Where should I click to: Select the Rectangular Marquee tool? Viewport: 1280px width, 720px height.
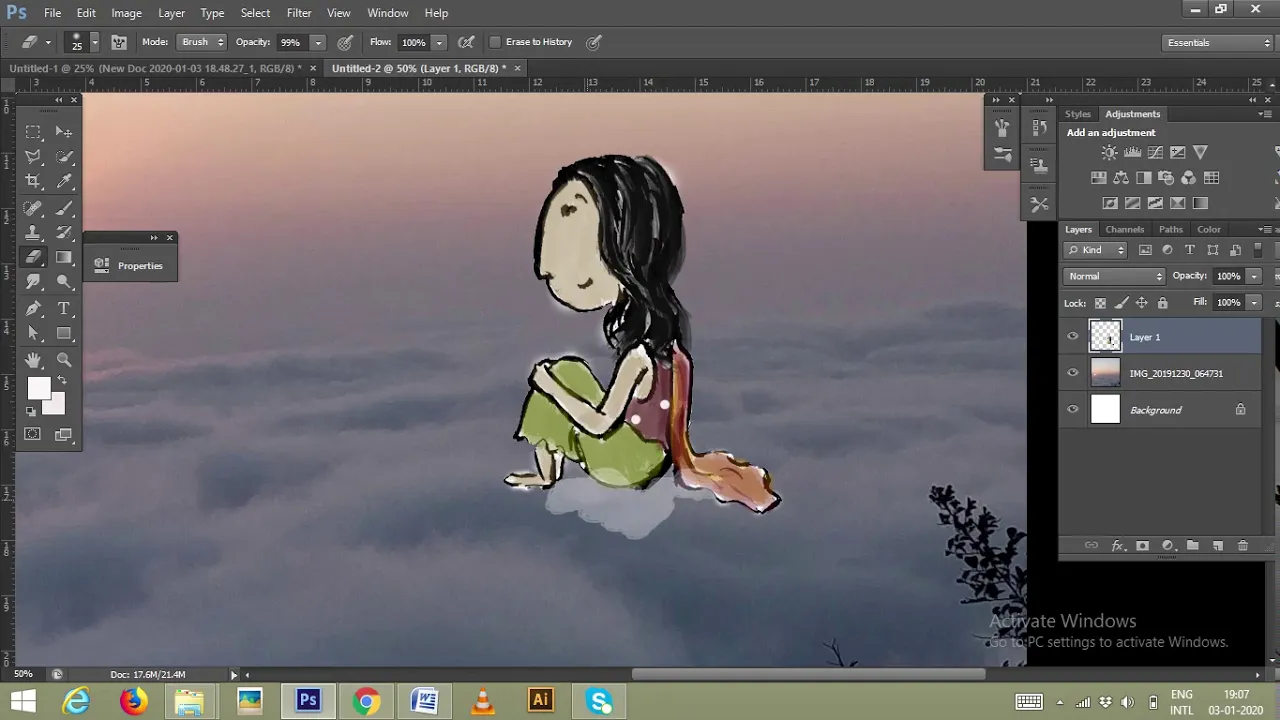tap(33, 131)
